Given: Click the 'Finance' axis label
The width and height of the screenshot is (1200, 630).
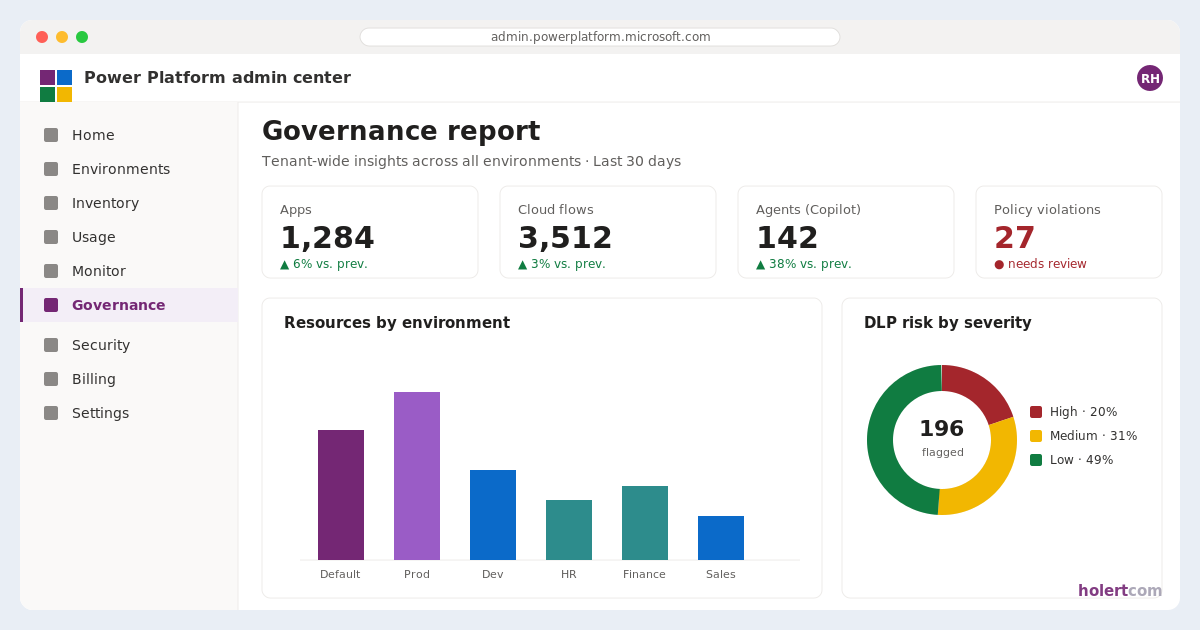Looking at the screenshot, I should point(644,574).
